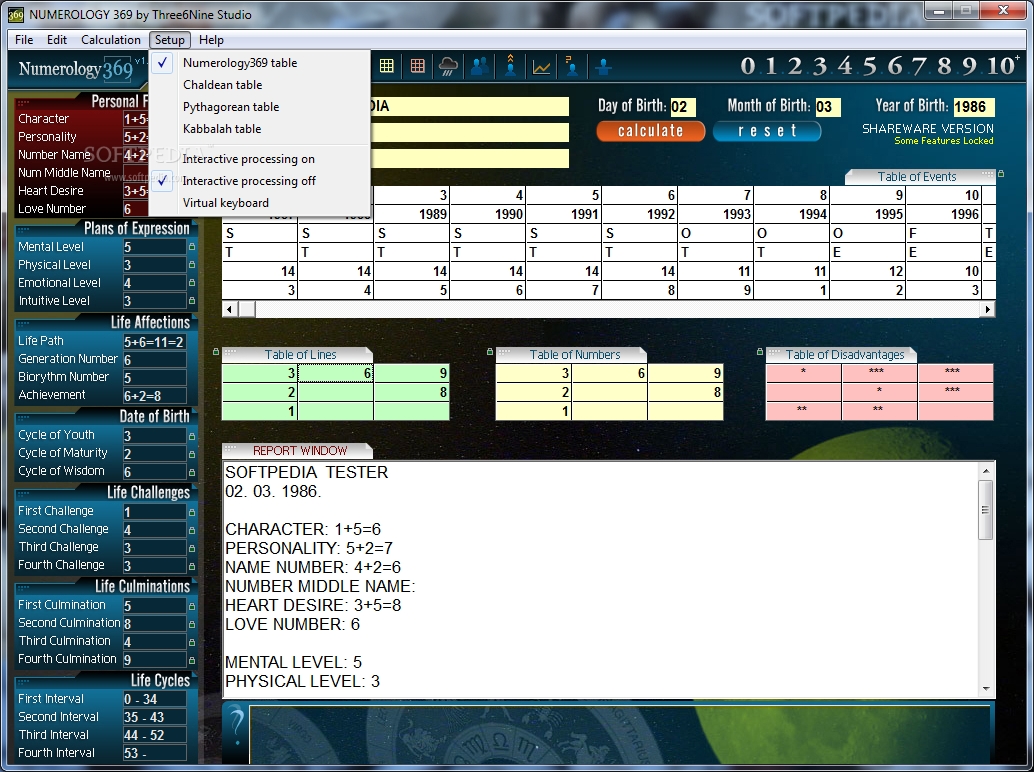Open the Help menu
The width and height of the screenshot is (1034, 772).
point(211,40)
